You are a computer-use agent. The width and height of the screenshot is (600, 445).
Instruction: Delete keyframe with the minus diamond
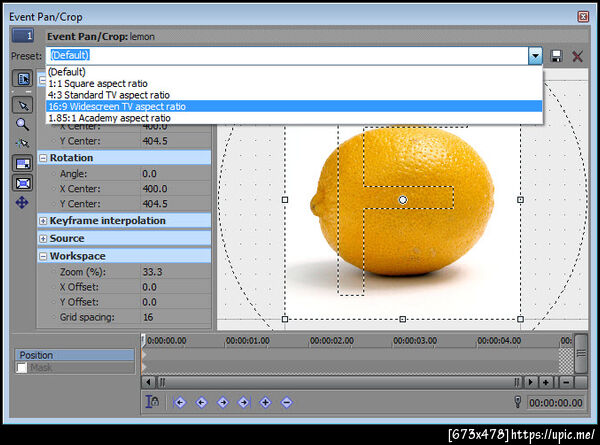(287, 402)
